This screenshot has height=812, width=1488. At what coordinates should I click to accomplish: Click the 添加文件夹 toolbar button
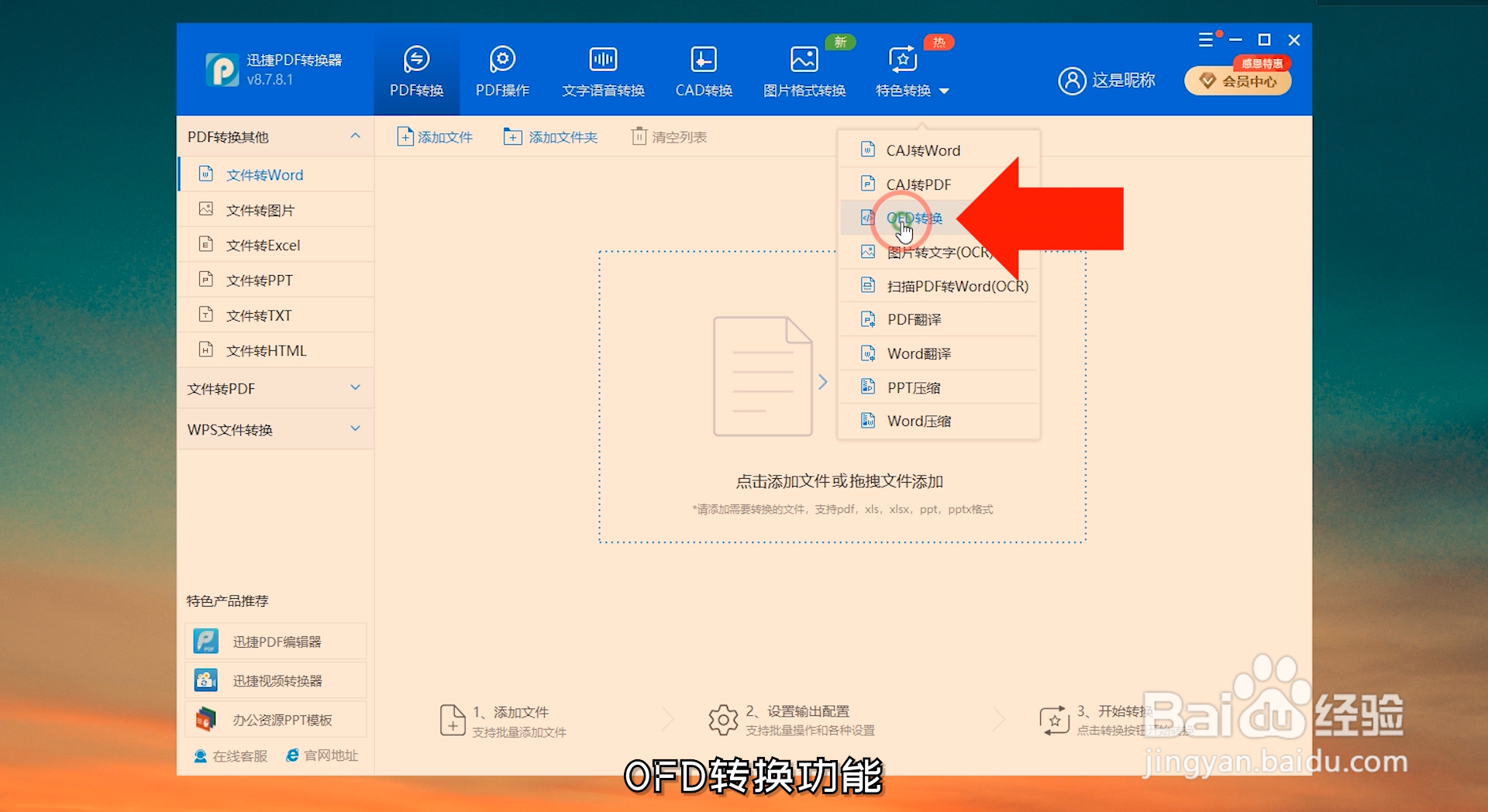[550, 137]
